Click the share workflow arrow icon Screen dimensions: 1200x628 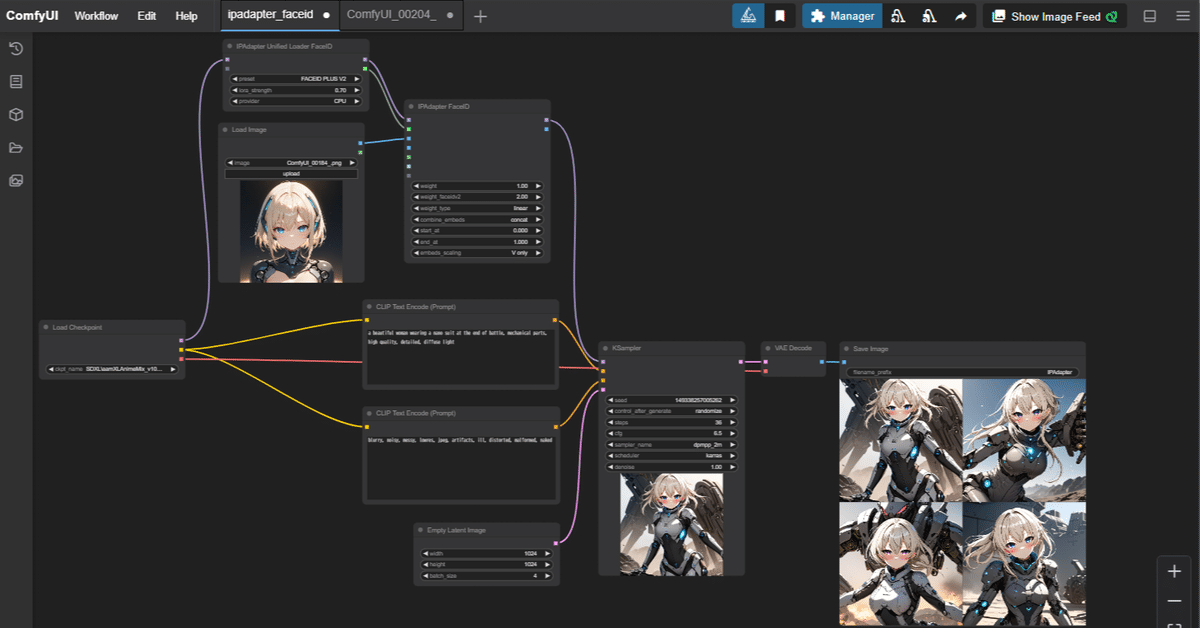click(x=959, y=16)
